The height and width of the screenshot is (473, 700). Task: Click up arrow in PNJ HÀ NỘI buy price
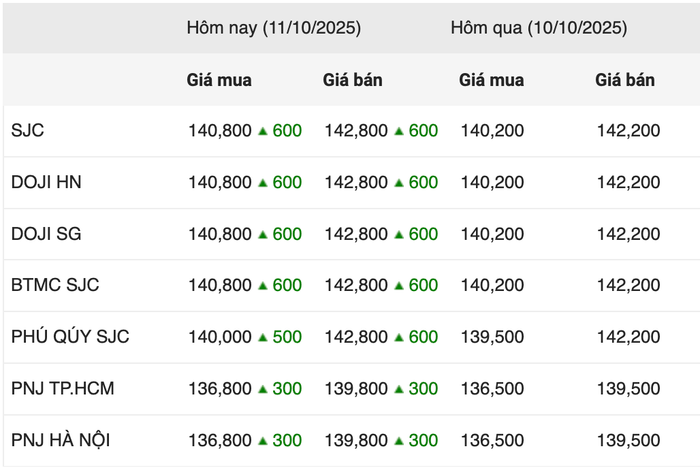tap(263, 440)
